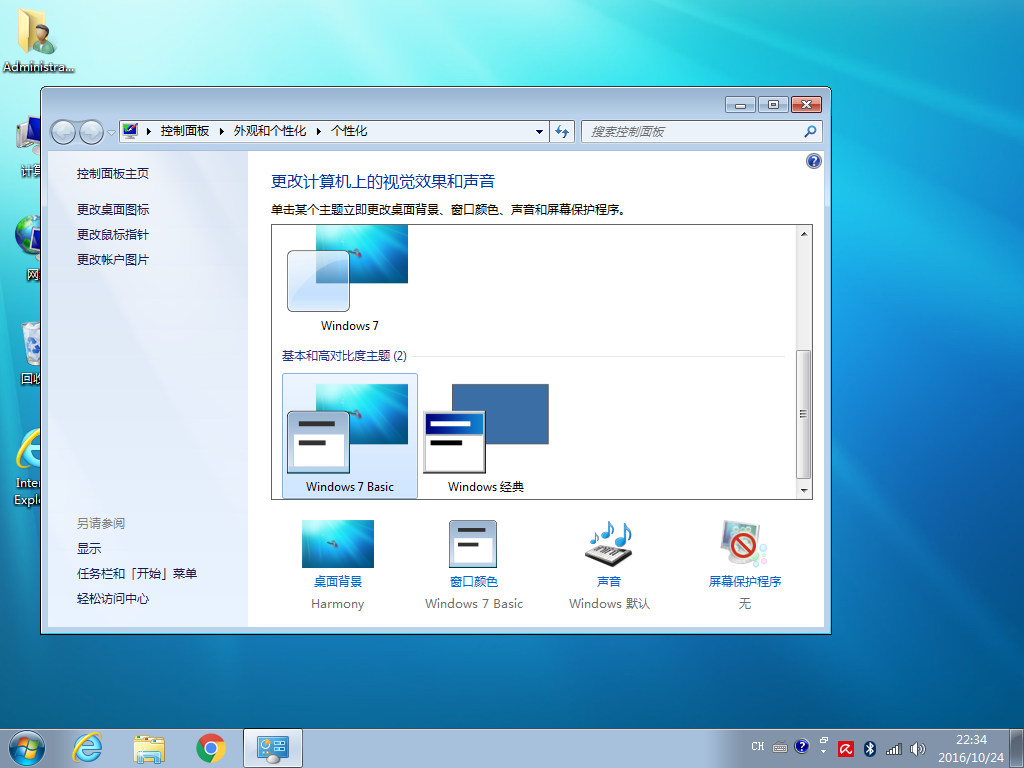
Task: Refresh the control panel address bar
Action: click(x=562, y=131)
